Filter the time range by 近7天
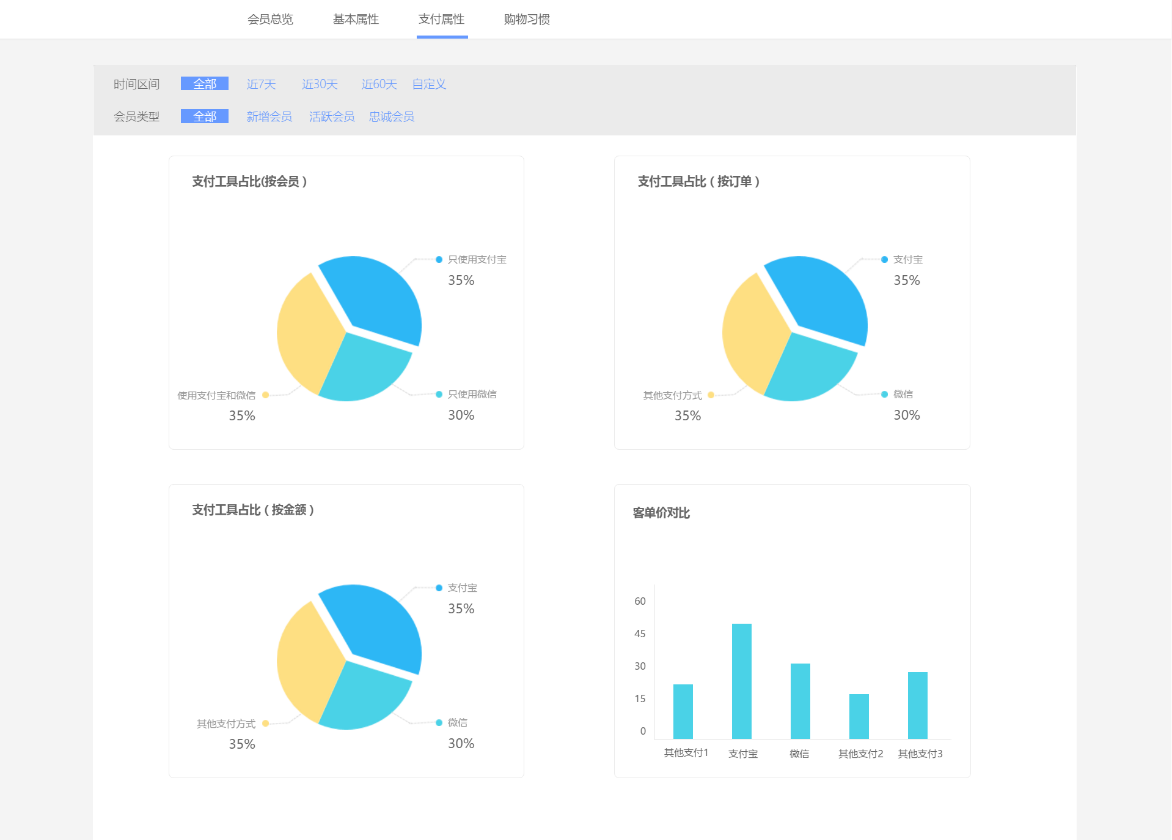Image resolution: width=1172 pixels, height=840 pixels. click(261, 84)
